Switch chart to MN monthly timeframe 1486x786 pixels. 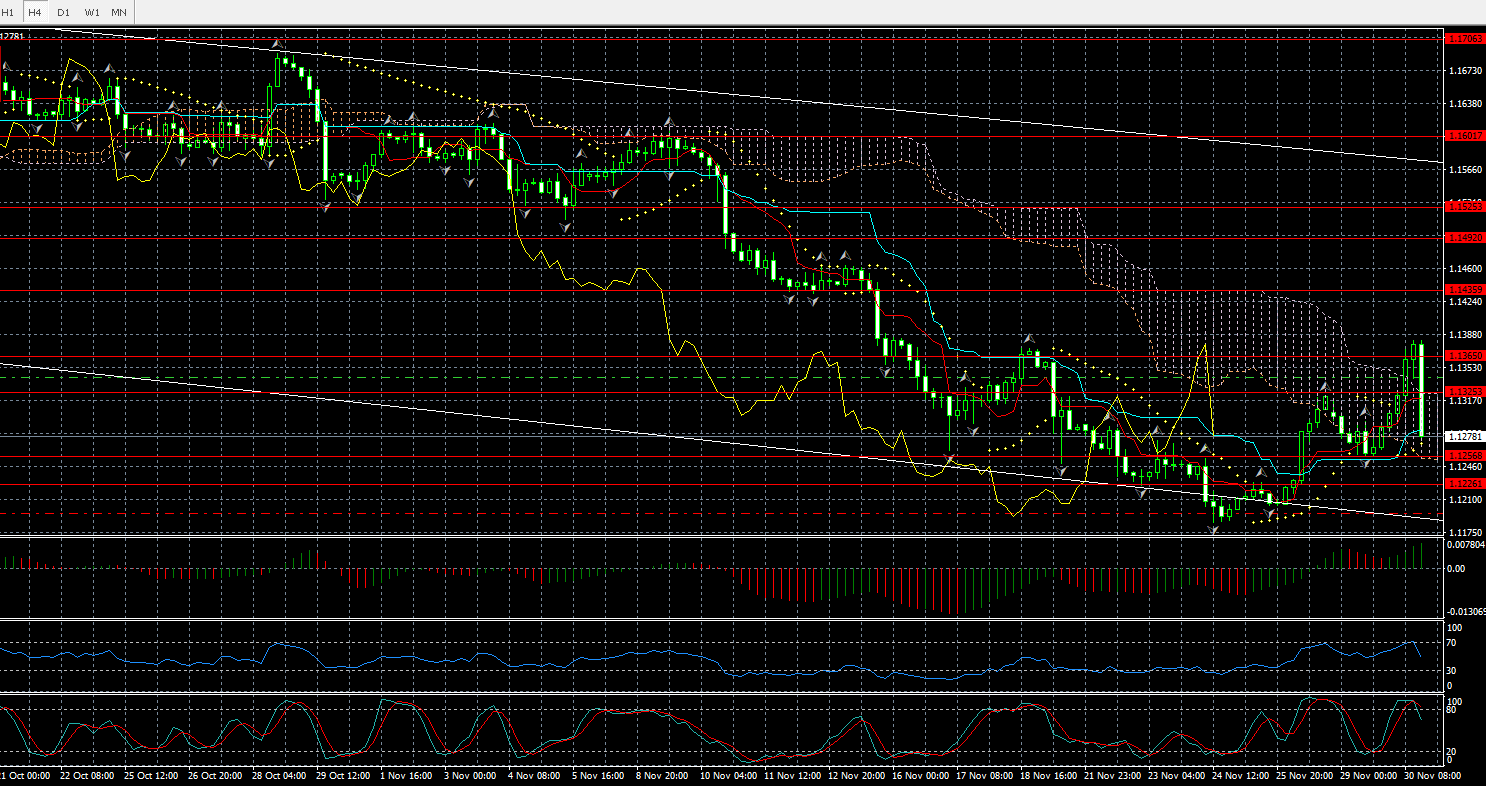119,12
